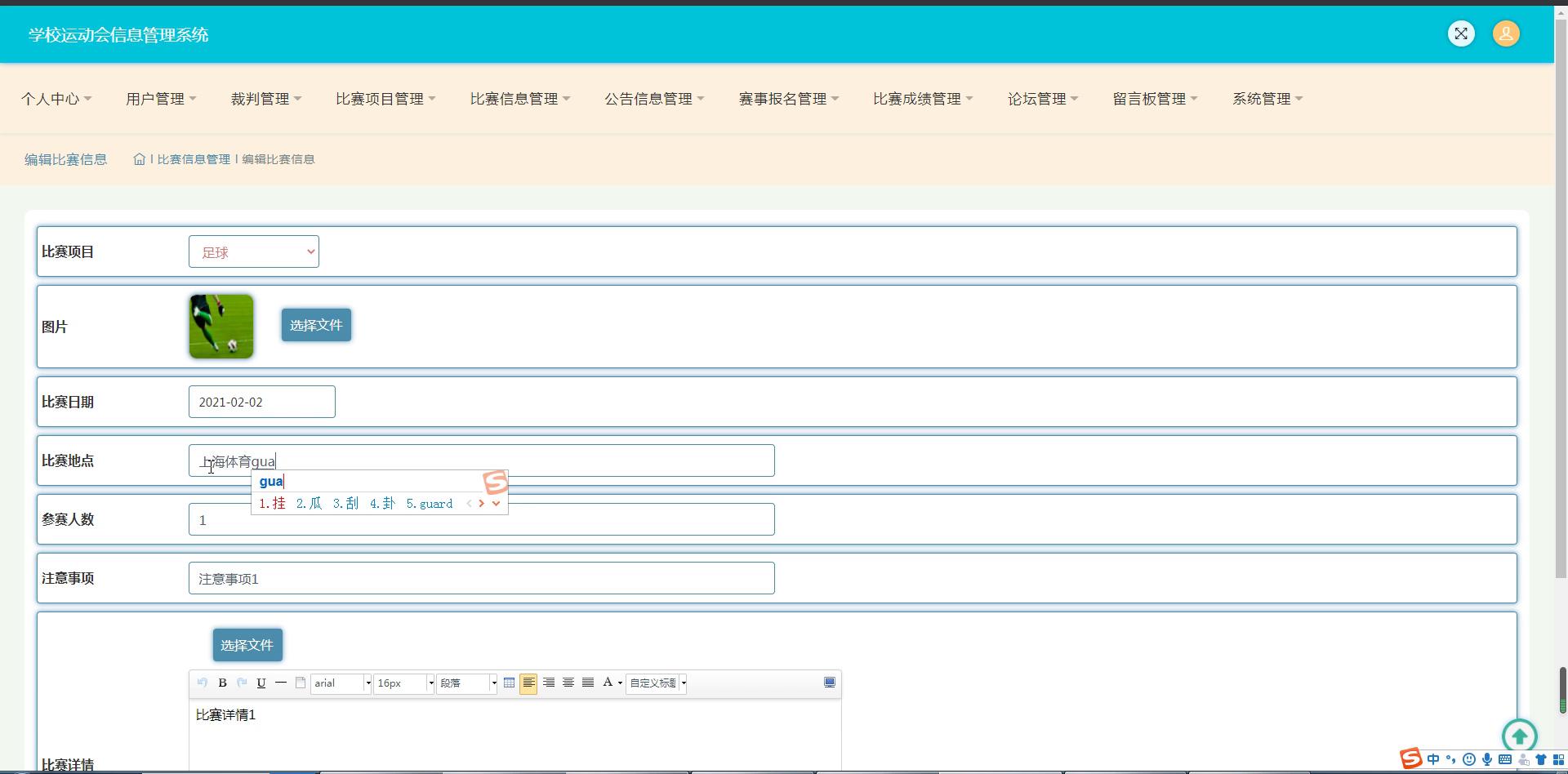Viewport: 1568px width, 774px height.
Task: Click the 学校运动会信息管理系统 title
Action: [118, 35]
